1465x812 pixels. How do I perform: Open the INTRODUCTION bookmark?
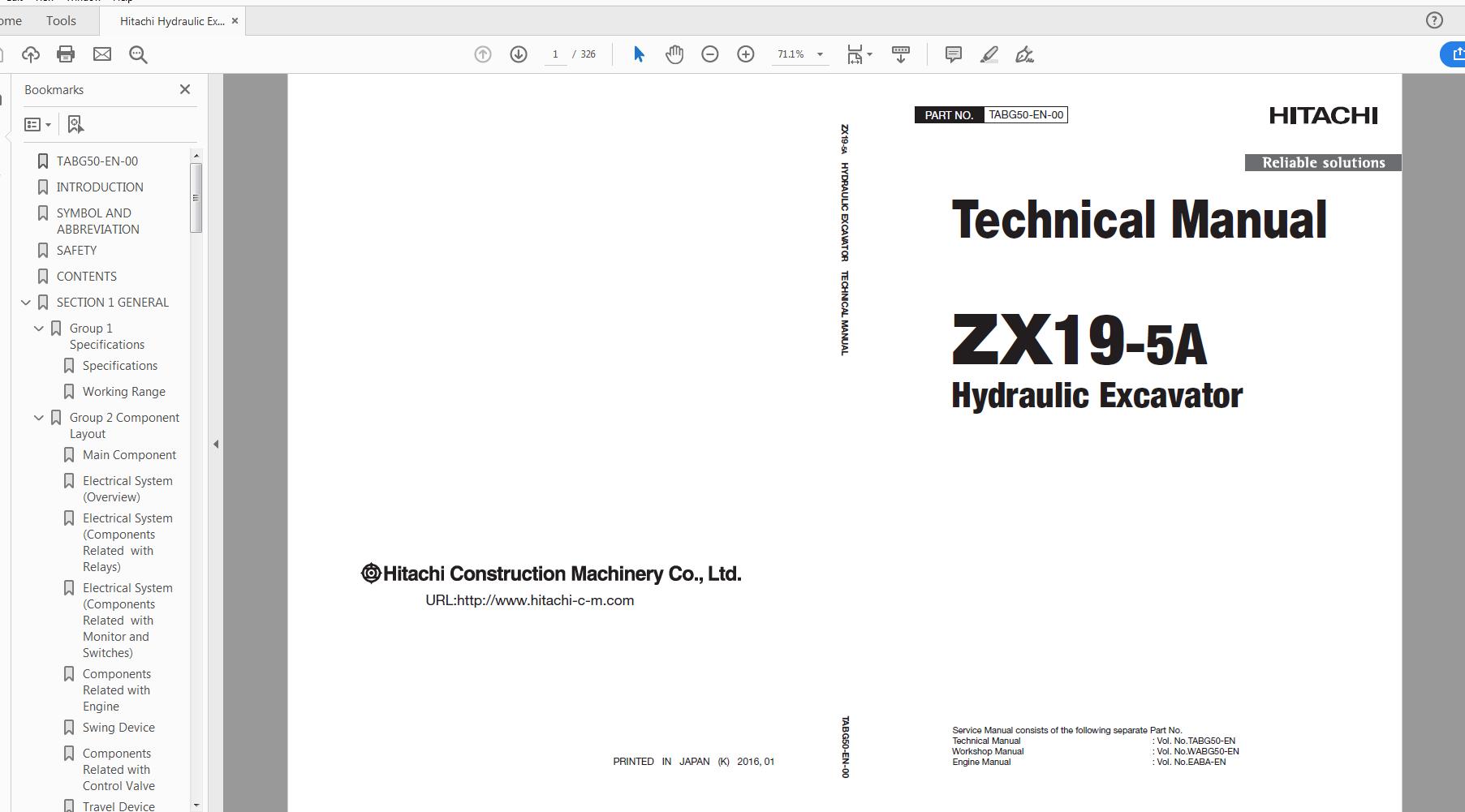tap(100, 187)
